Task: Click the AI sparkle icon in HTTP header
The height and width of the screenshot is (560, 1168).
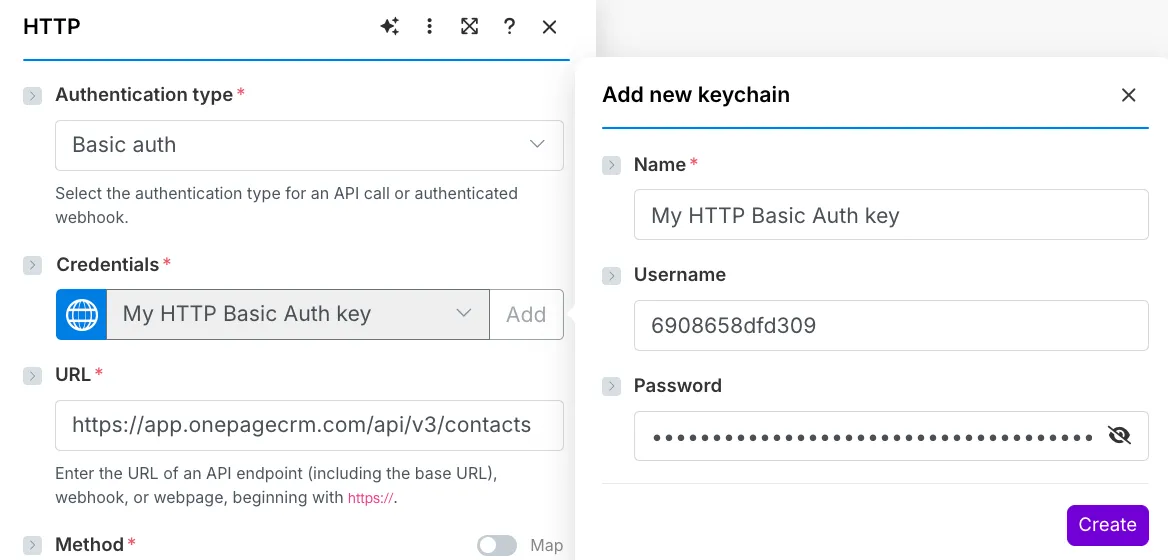Action: click(x=390, y=27)
